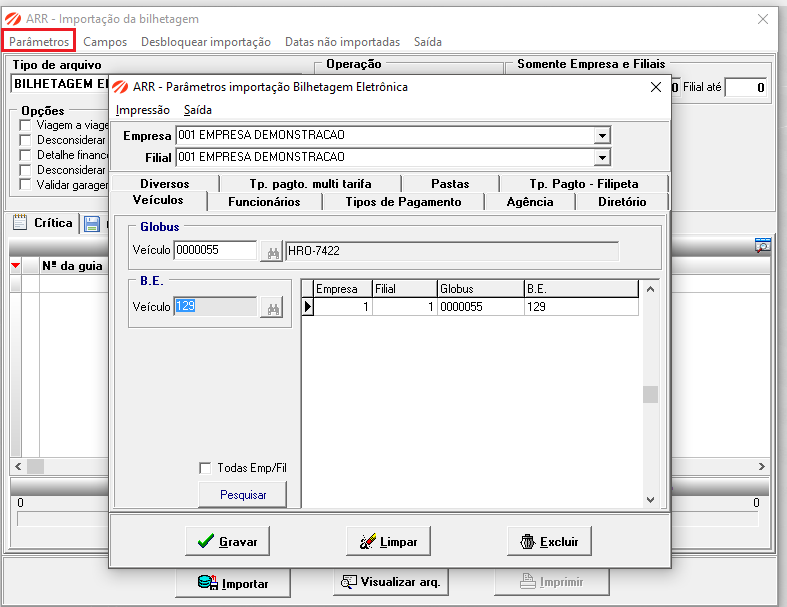
Task: Click the Tipo de arquivo BILHETAGEM combo box
Action: pyautogui.click(x=60, y=84)
